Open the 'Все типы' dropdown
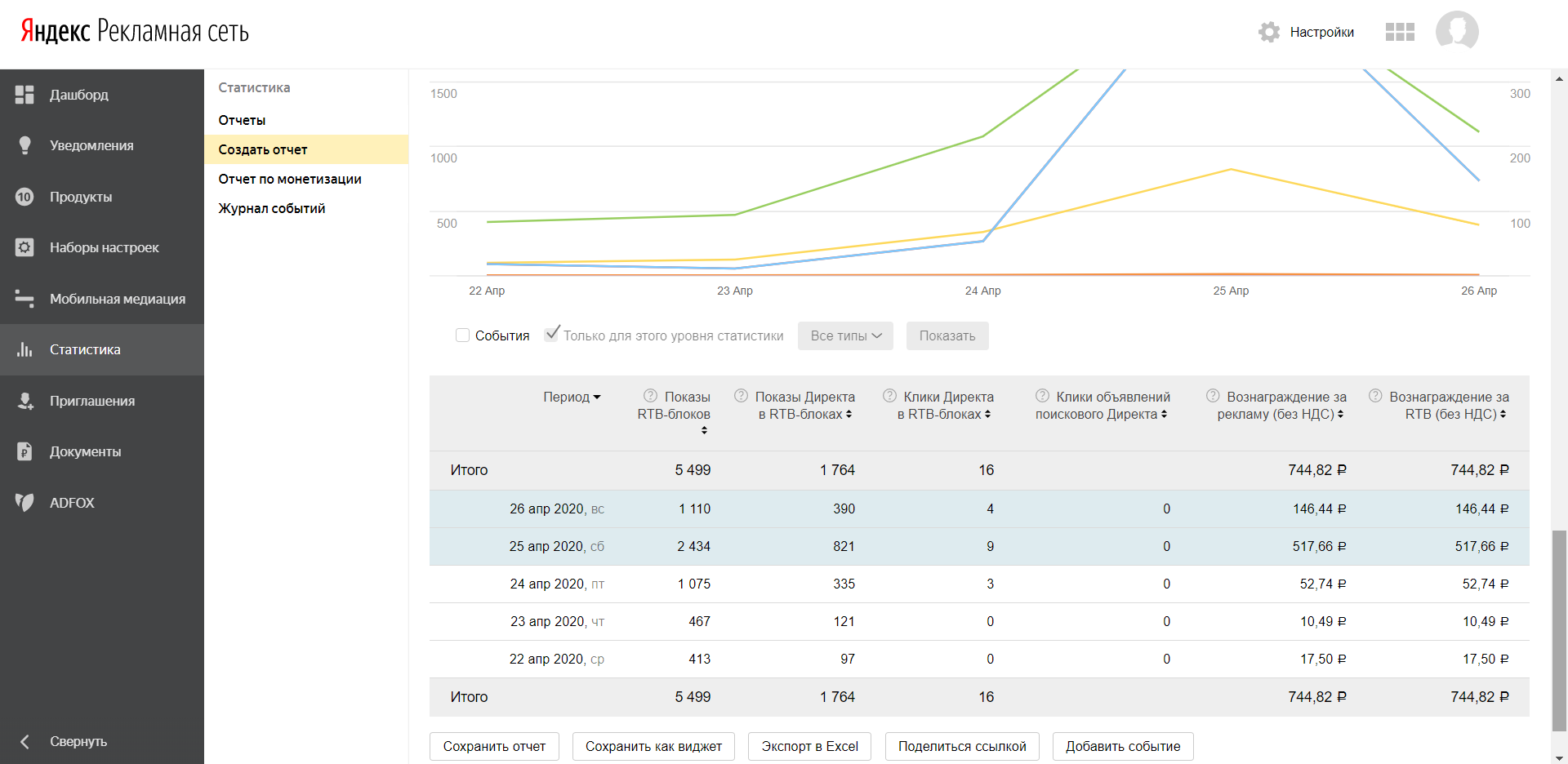The width and height of the screenshot is (1568, 764). pos(845,335)
